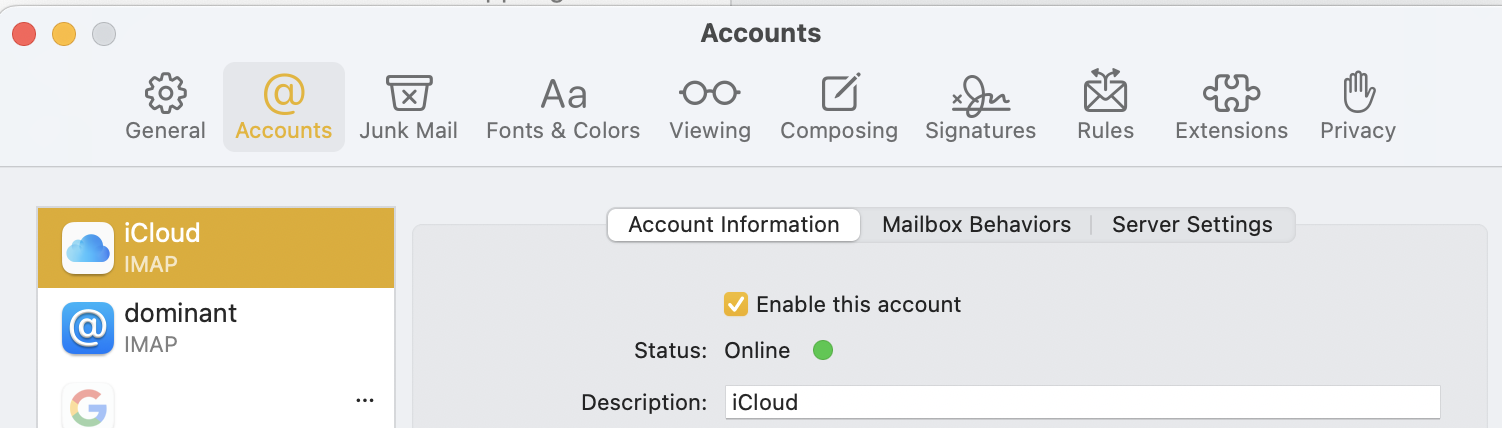Open Signatures preferences icon
The height and width of the screenshot is (428, 1502).
[980, 94]
